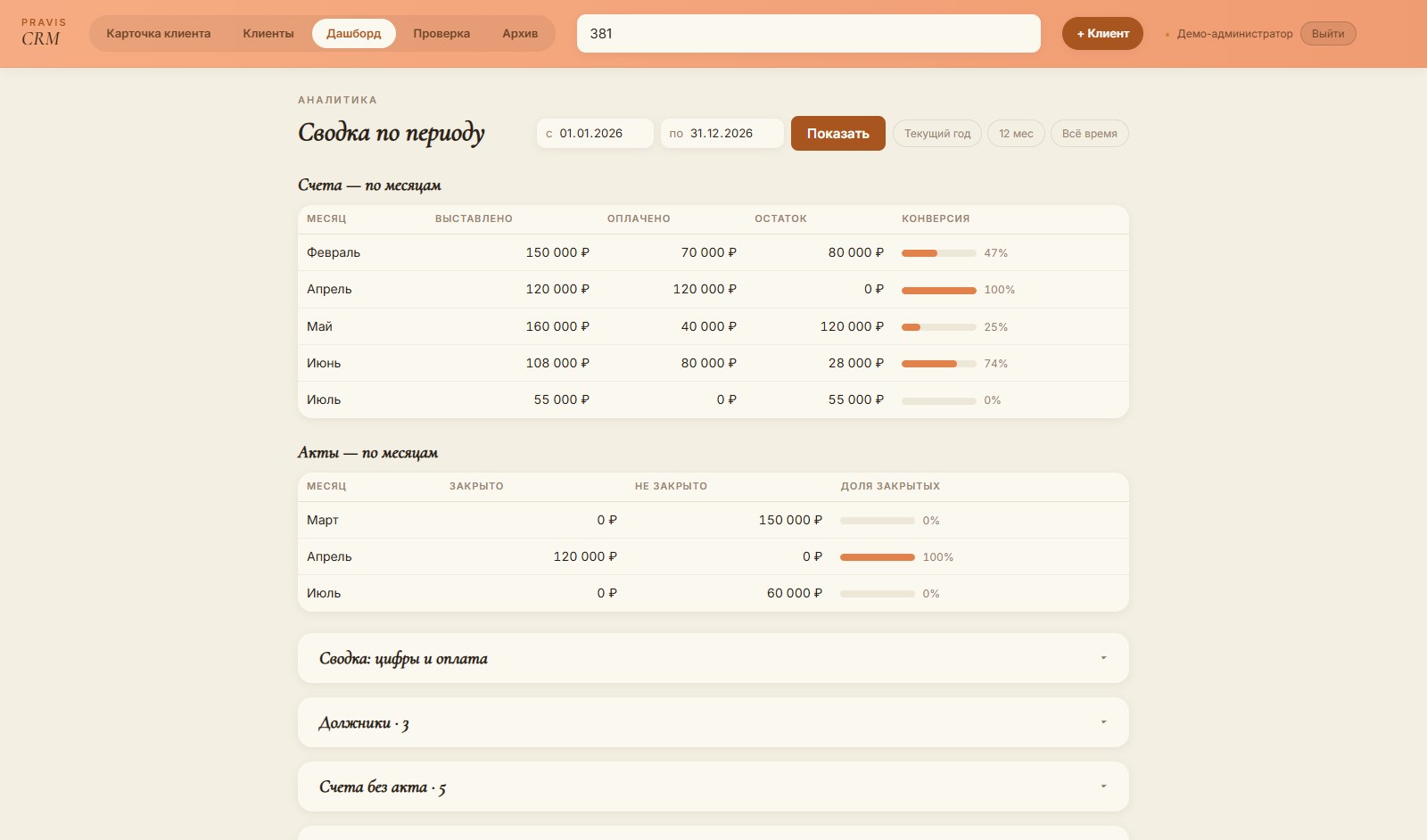Click the 47% conversion bar for Февраль
Screen dimensions: 1427x840
pos(939,253)
